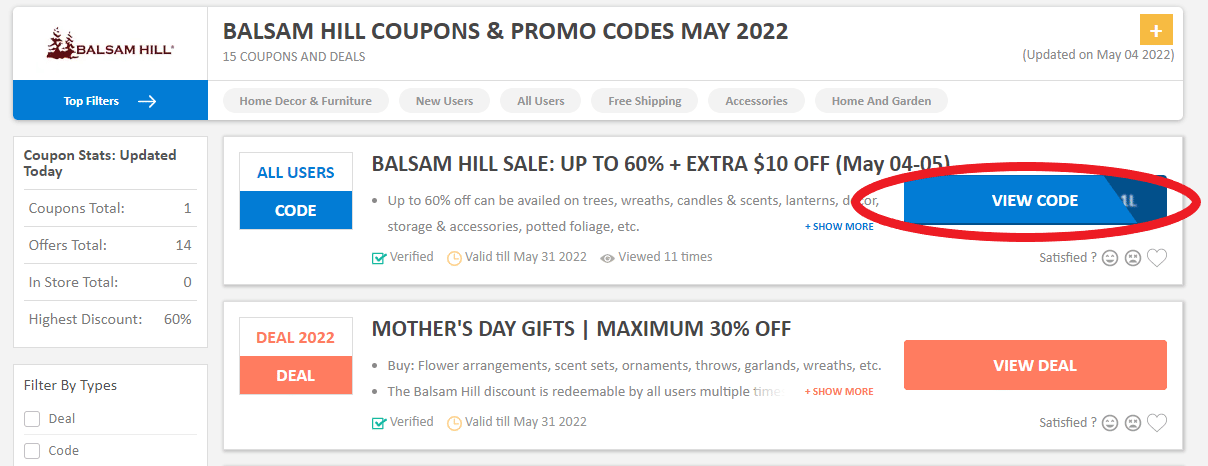The image size is (1208, 466).
Task: Select the Free Shipping filter tag
Action: click(x=644, y=101)
